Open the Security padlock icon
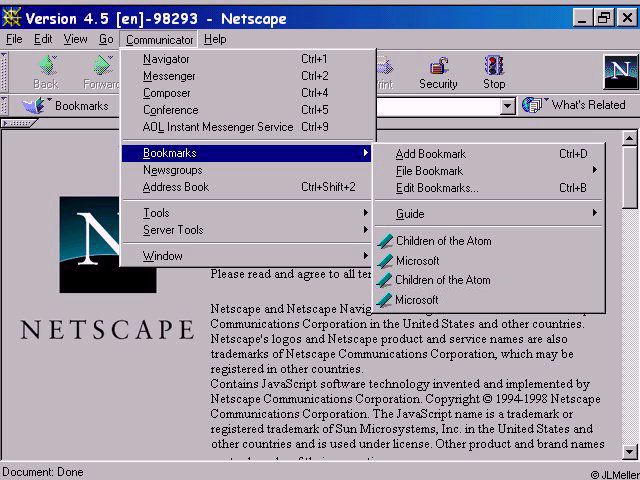Viewport: 640px width, 480px height. [x=438, y=66]
